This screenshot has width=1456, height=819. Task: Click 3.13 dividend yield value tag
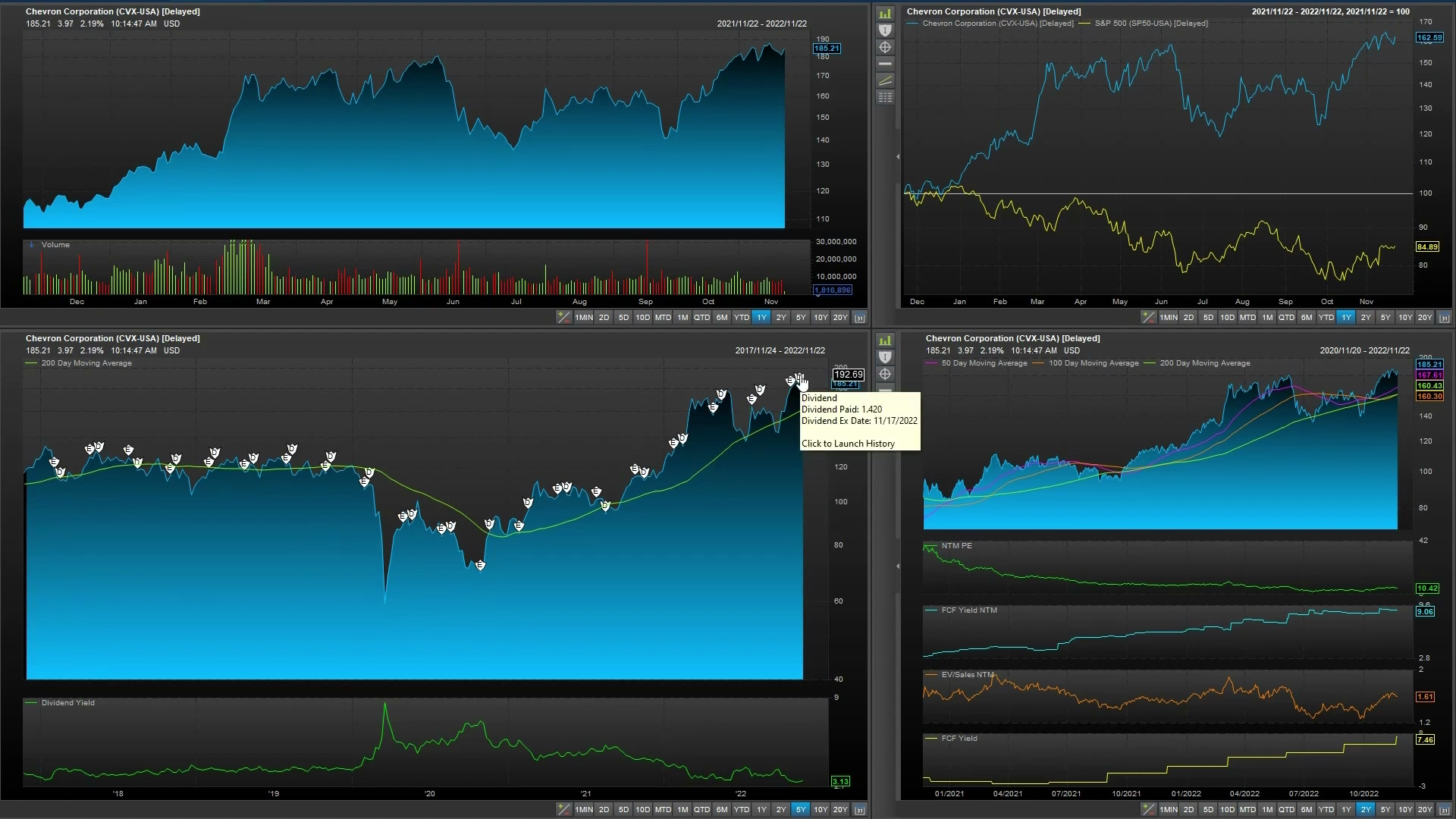pos(840,781)
